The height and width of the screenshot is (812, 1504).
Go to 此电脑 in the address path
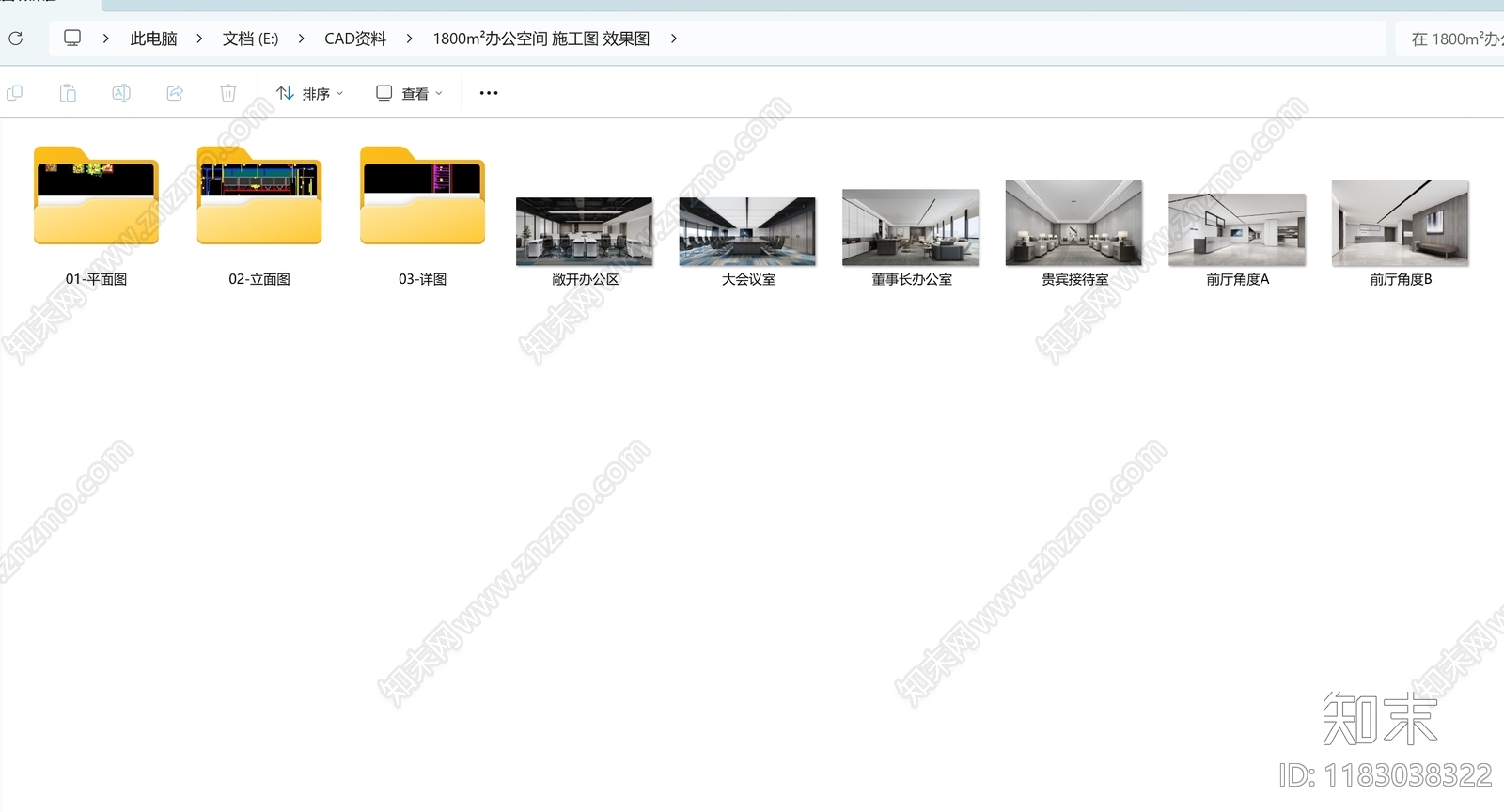pos(153,39)
